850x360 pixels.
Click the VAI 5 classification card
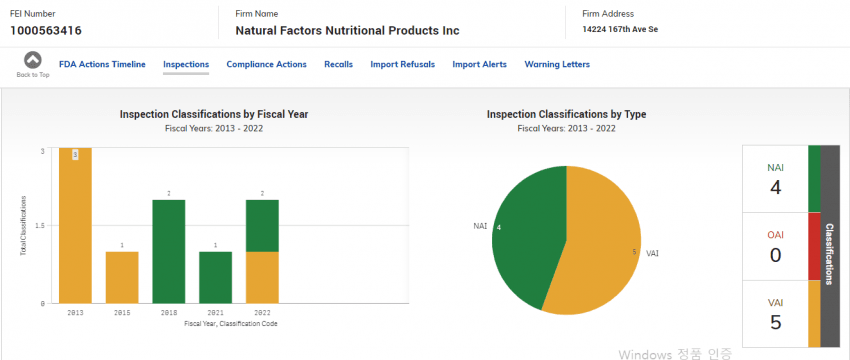pyautogui.click(x=775, y=313)
